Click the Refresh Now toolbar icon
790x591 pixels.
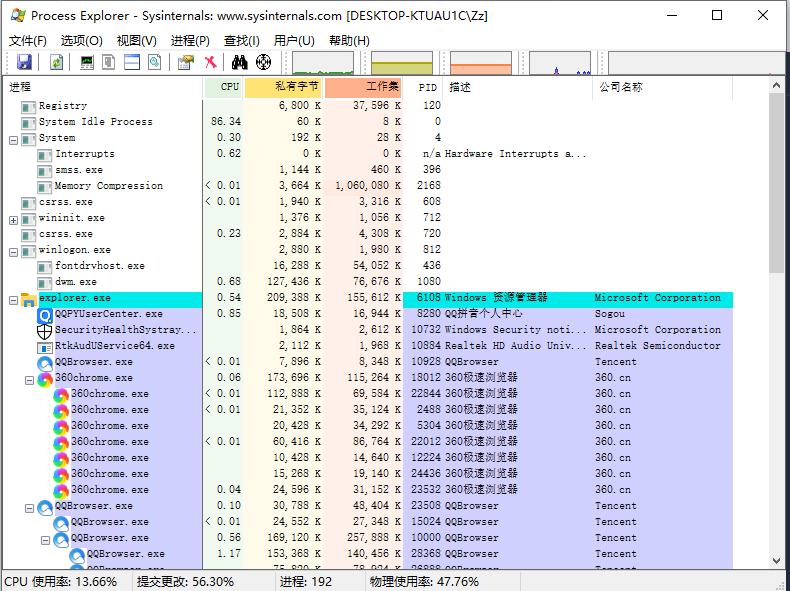tap(56, 62)
